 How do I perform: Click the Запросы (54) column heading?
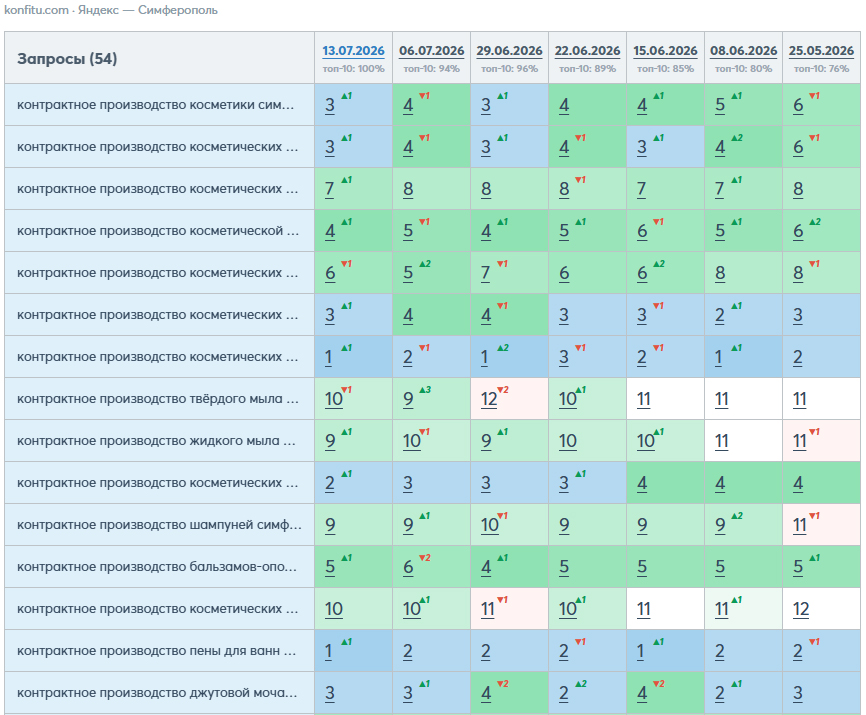click(67, 59)
